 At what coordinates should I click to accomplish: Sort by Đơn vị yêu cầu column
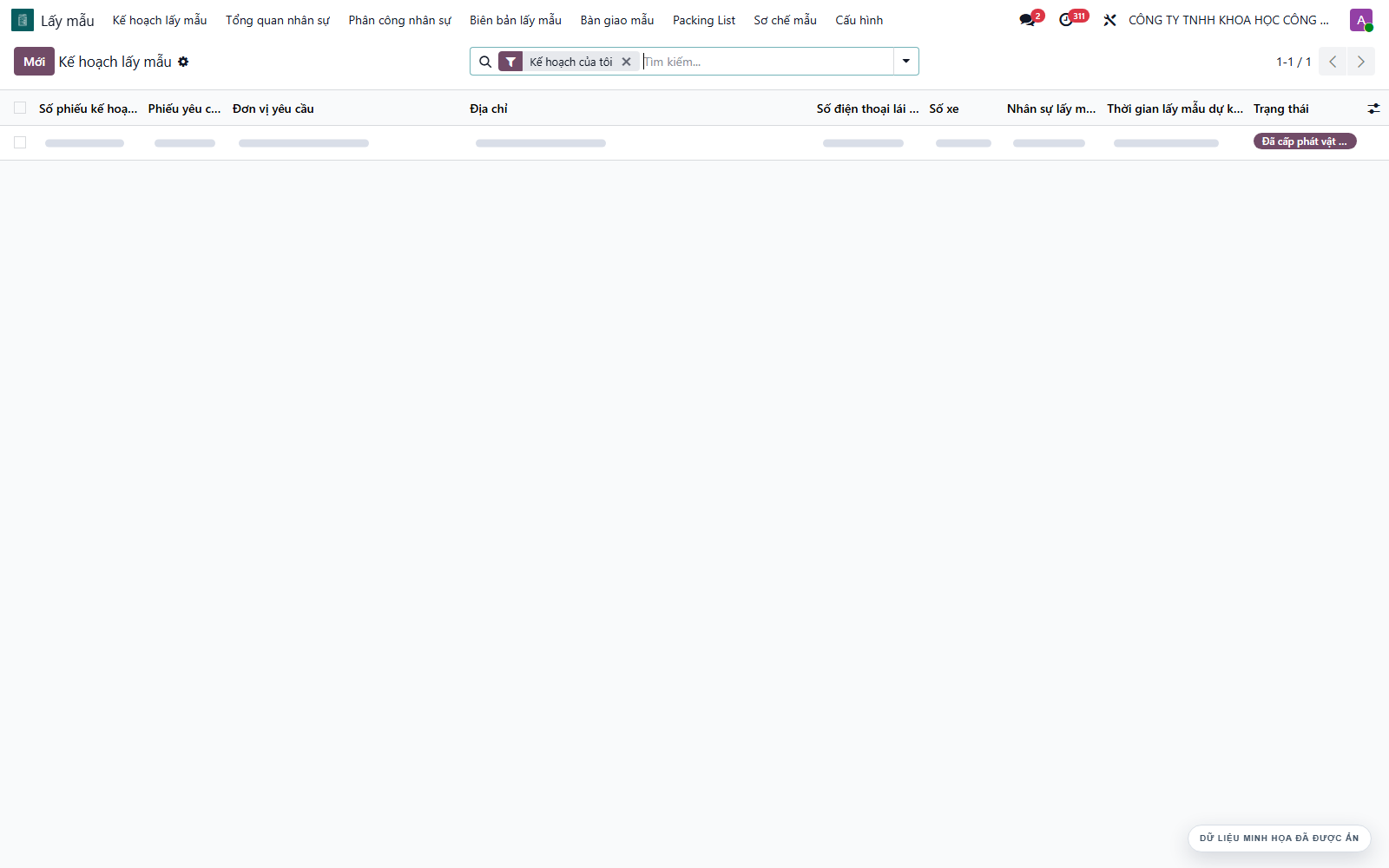point(273,108)
